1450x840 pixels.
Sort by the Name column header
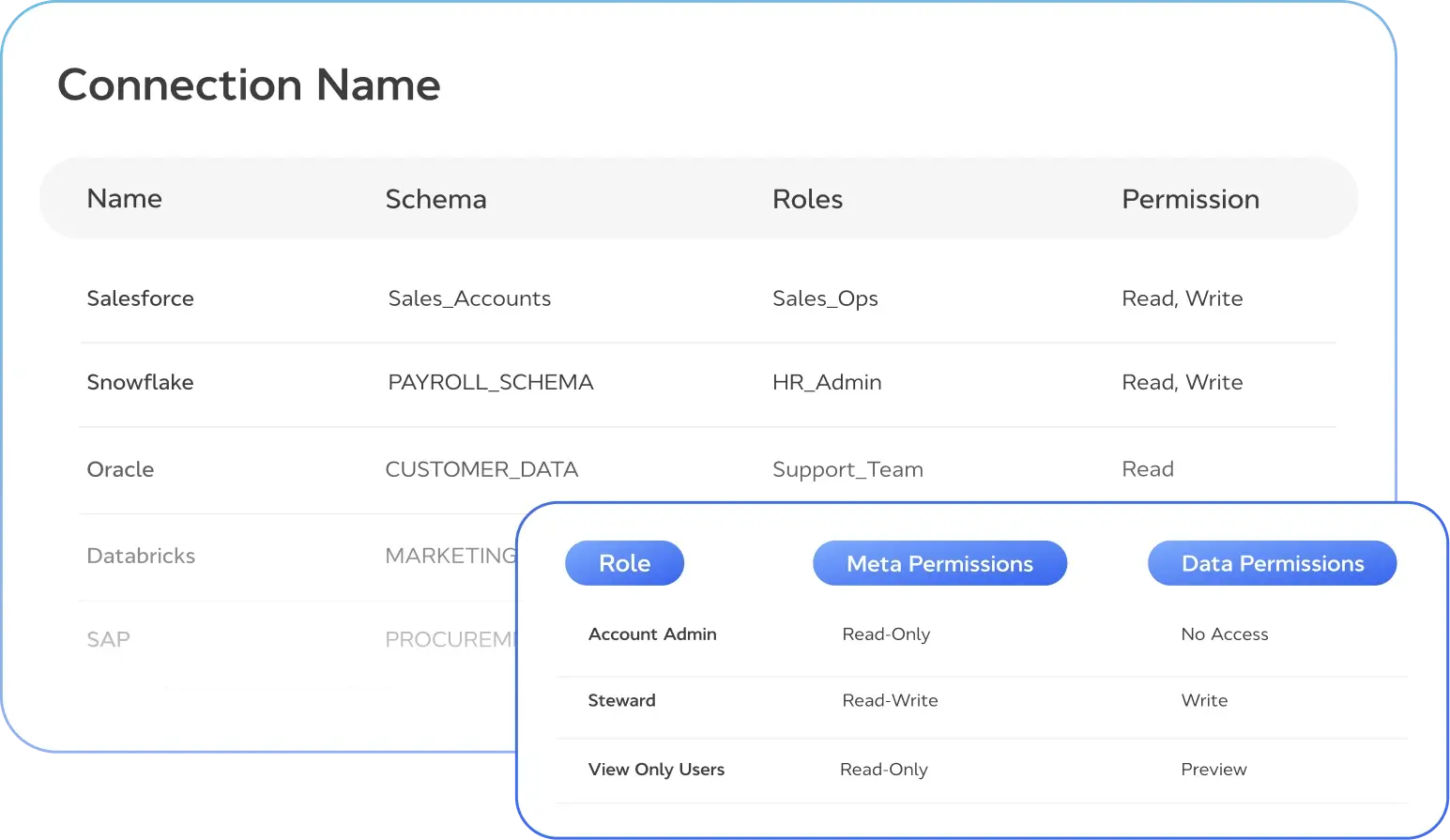point(124,199)
